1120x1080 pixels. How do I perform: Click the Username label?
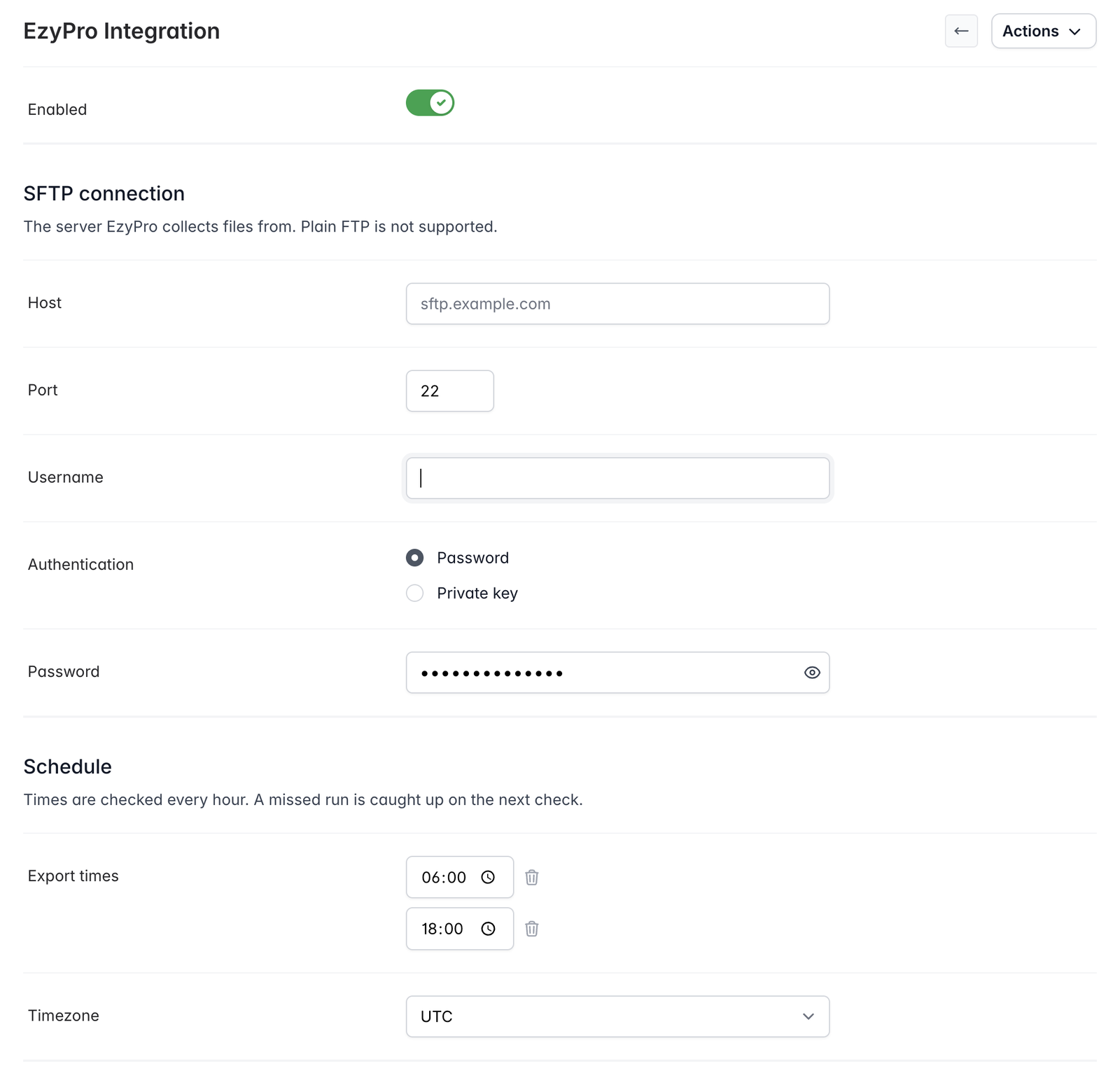pos(66,477)
